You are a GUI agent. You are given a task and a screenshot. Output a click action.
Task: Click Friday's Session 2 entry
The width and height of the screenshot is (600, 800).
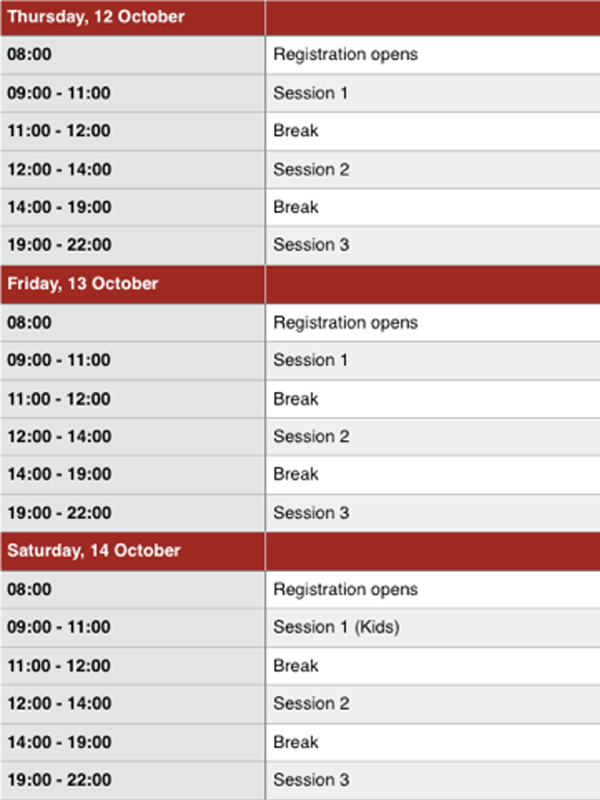pos(311,436)
